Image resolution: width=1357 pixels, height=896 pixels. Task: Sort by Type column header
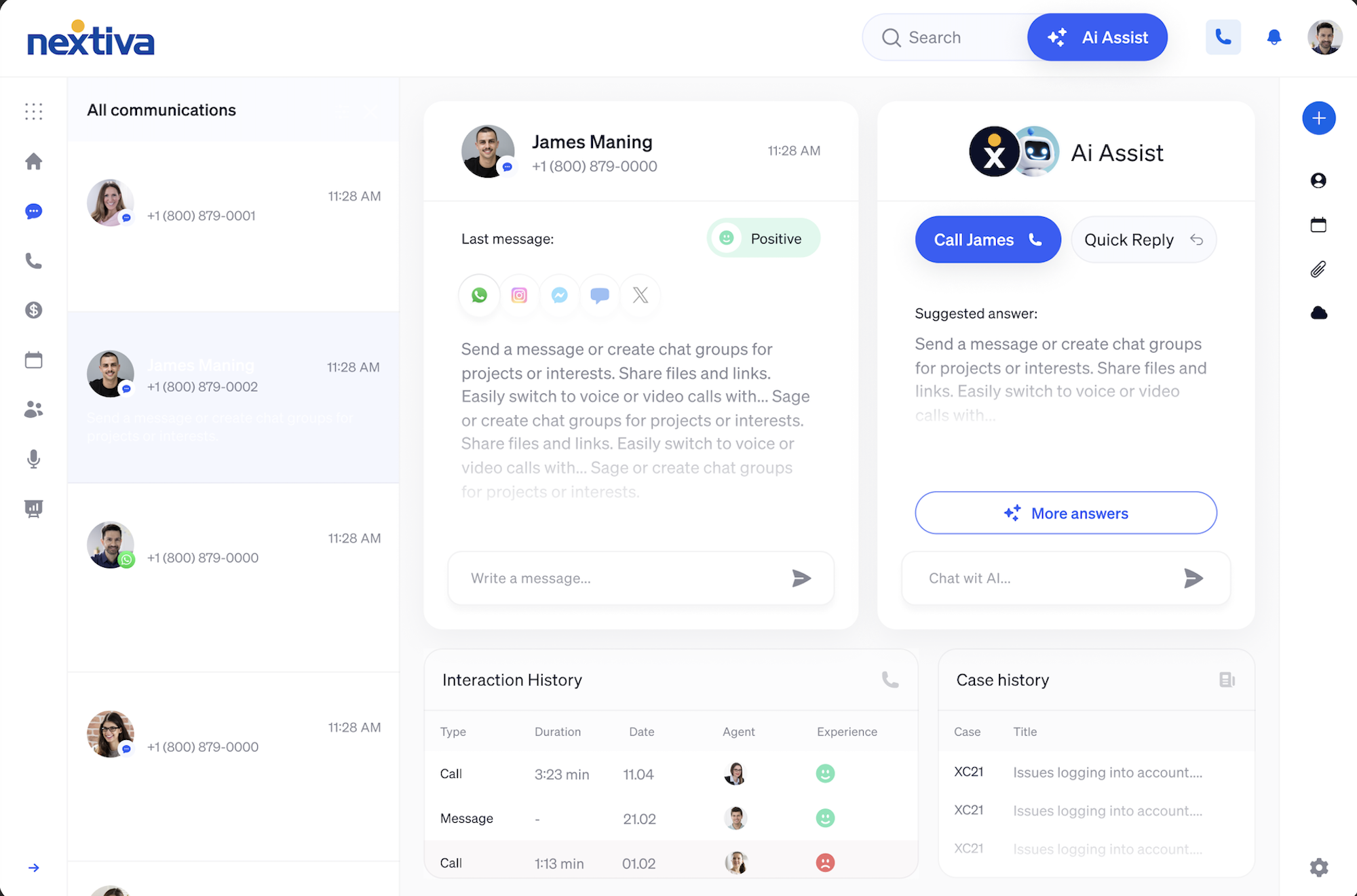[x=453, y=732]
